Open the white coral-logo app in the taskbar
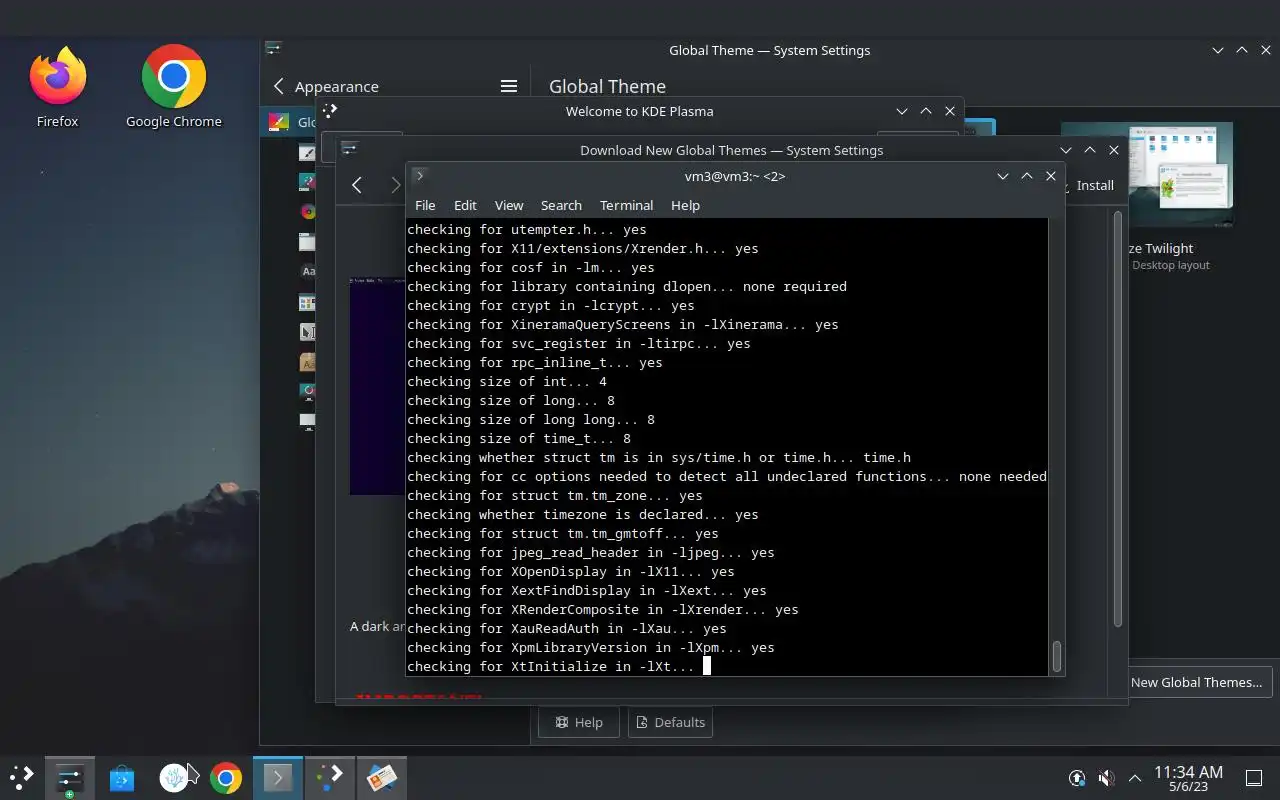The height and width of the screenshot is (800, 1280). (x=174, y=777)
